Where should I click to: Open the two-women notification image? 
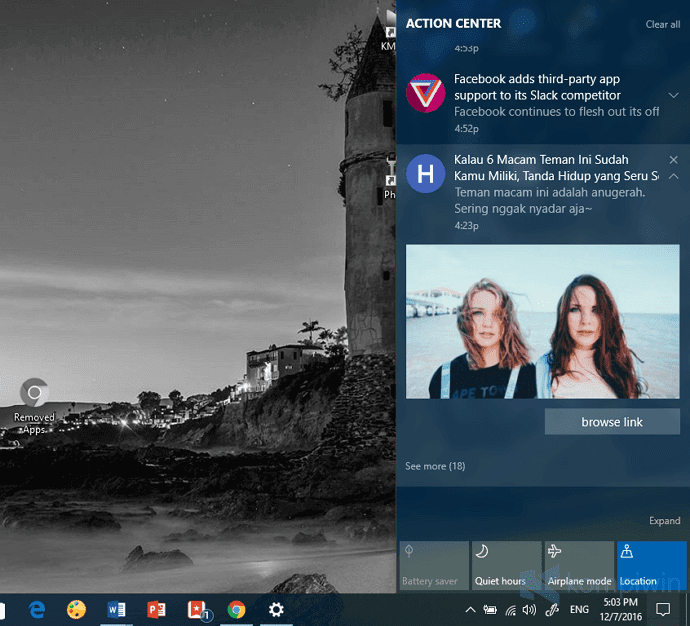[x=543, y=322]
